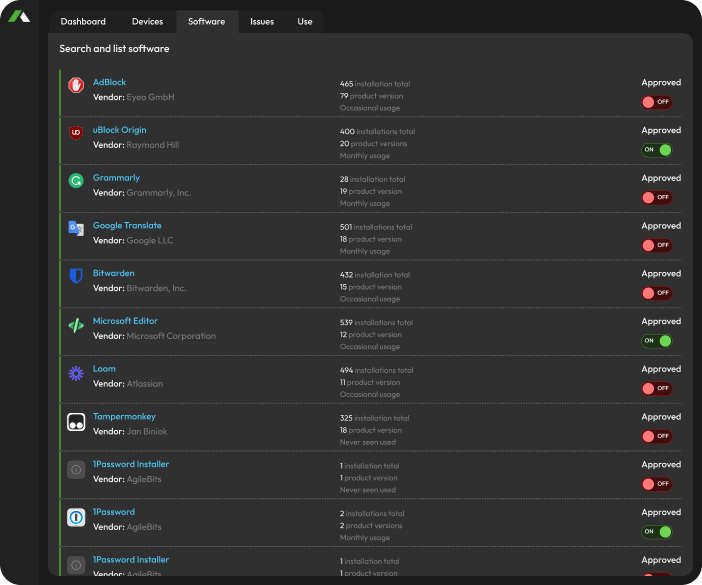This screenshot has width=702, height=585.
Task: Open the 1Password link
Action: (114, 512)
